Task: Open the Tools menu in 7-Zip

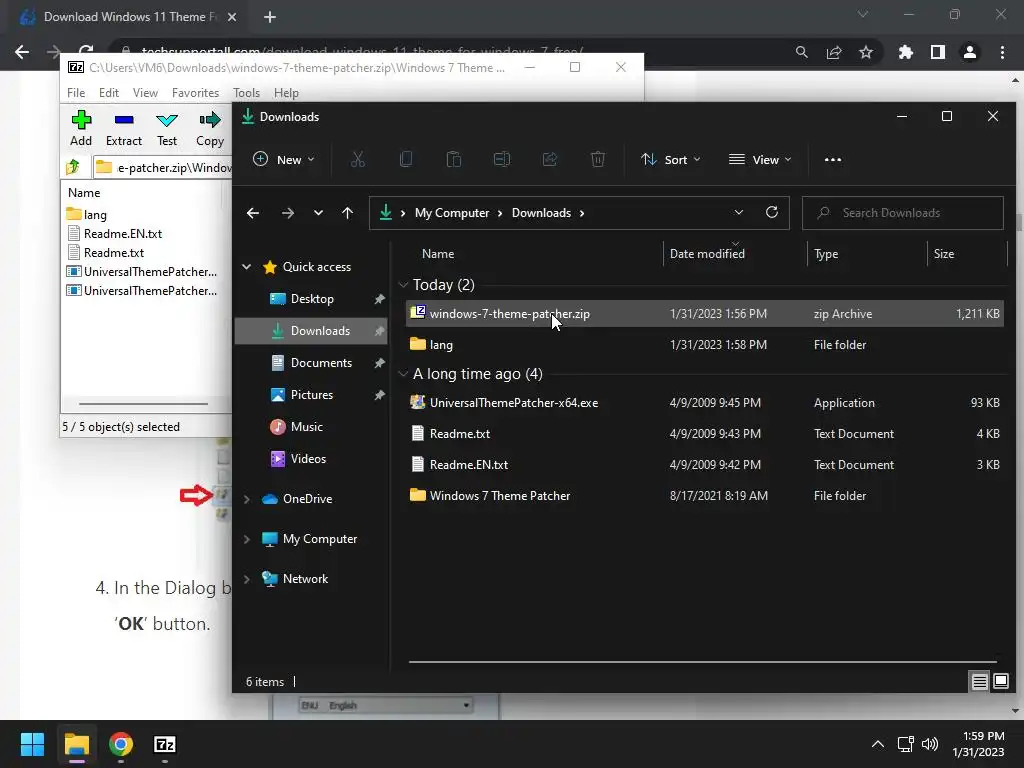Action: pyautogui.click(x=247, y=93)
